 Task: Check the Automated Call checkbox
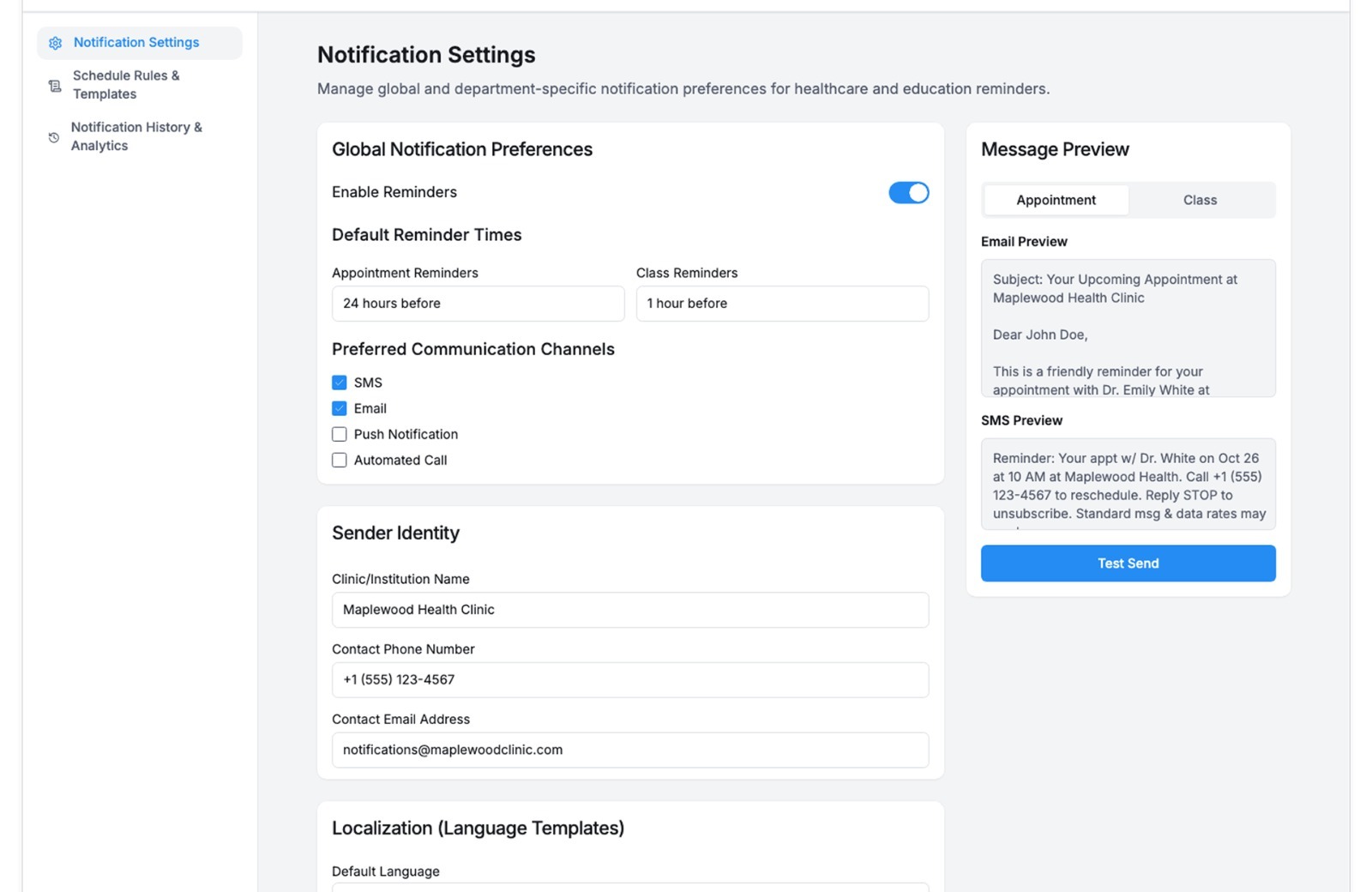[340, 460]
